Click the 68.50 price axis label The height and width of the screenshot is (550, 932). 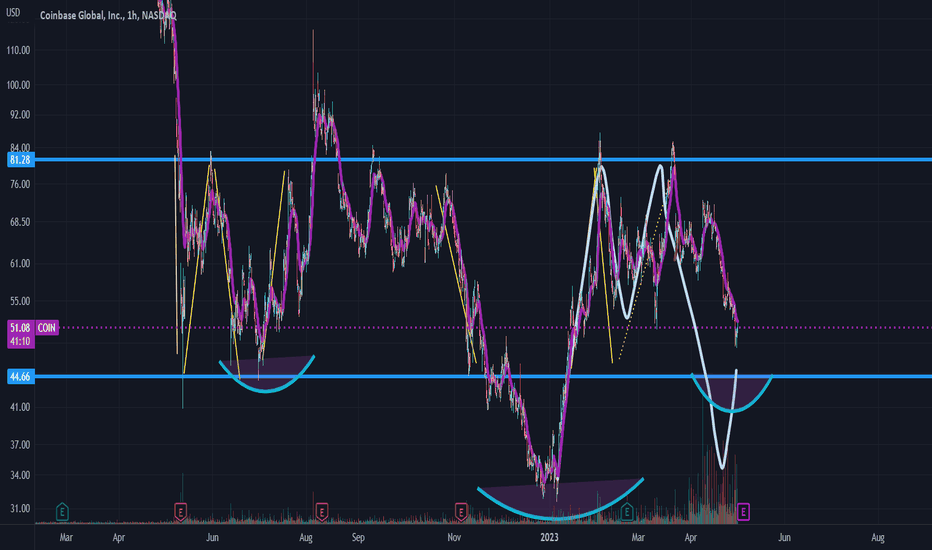[x=20, y=222]
